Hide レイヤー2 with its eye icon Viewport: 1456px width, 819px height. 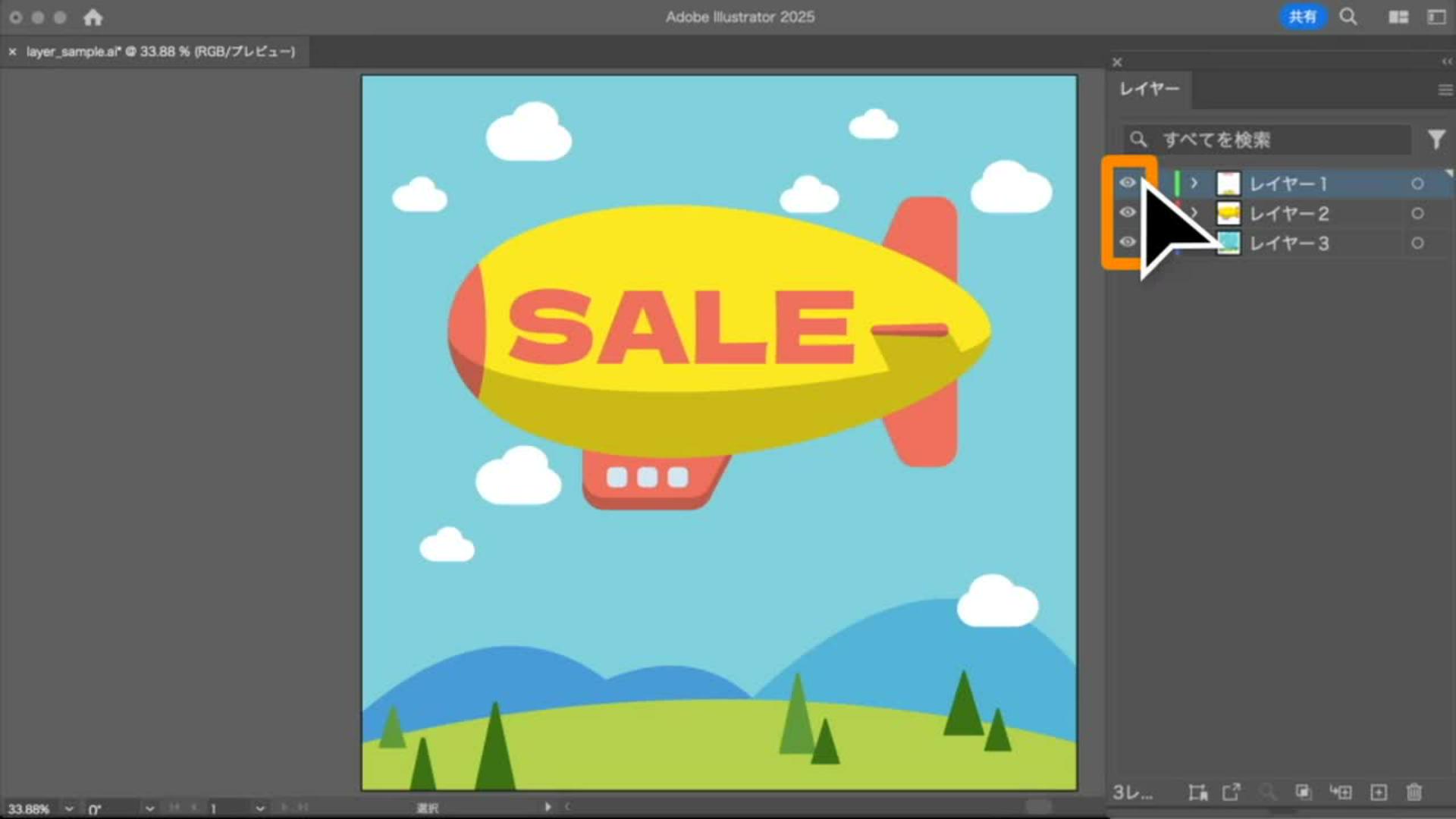tap(1128, 212)
